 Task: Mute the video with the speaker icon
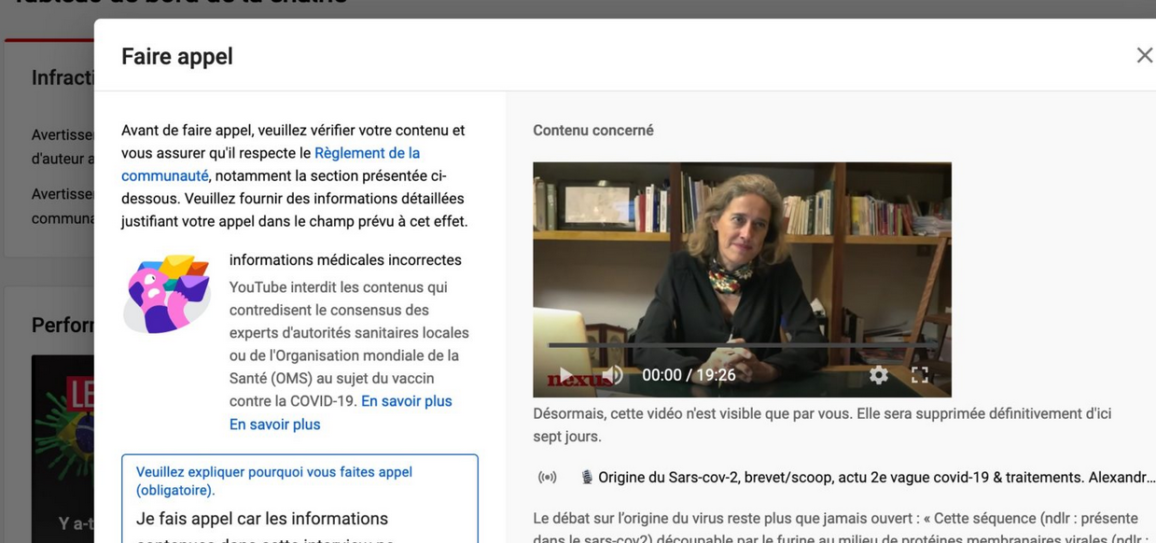[613, 375]
